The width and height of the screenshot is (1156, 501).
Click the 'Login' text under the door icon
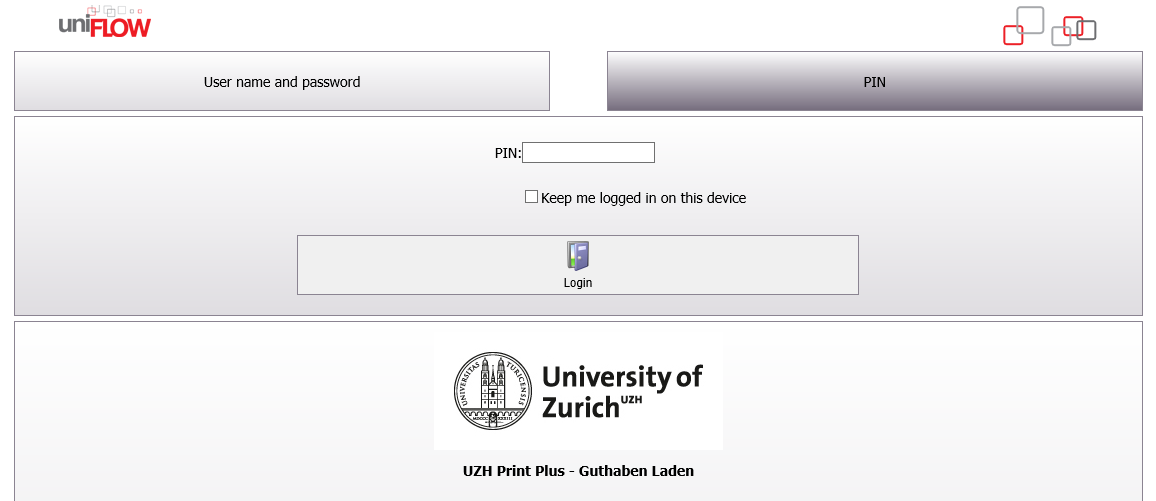coord(578,283)
